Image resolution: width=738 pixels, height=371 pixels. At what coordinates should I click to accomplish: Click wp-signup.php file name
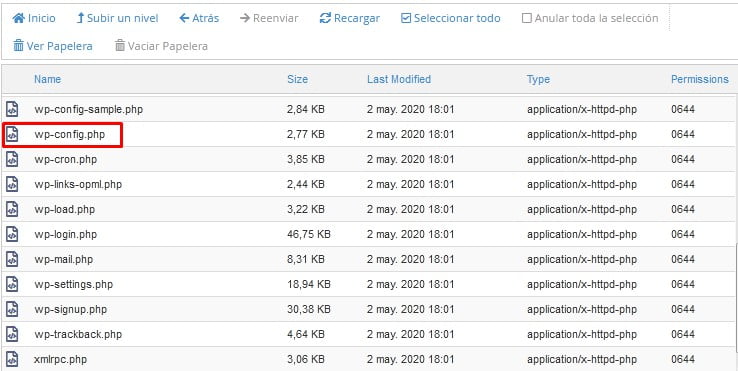71,309
